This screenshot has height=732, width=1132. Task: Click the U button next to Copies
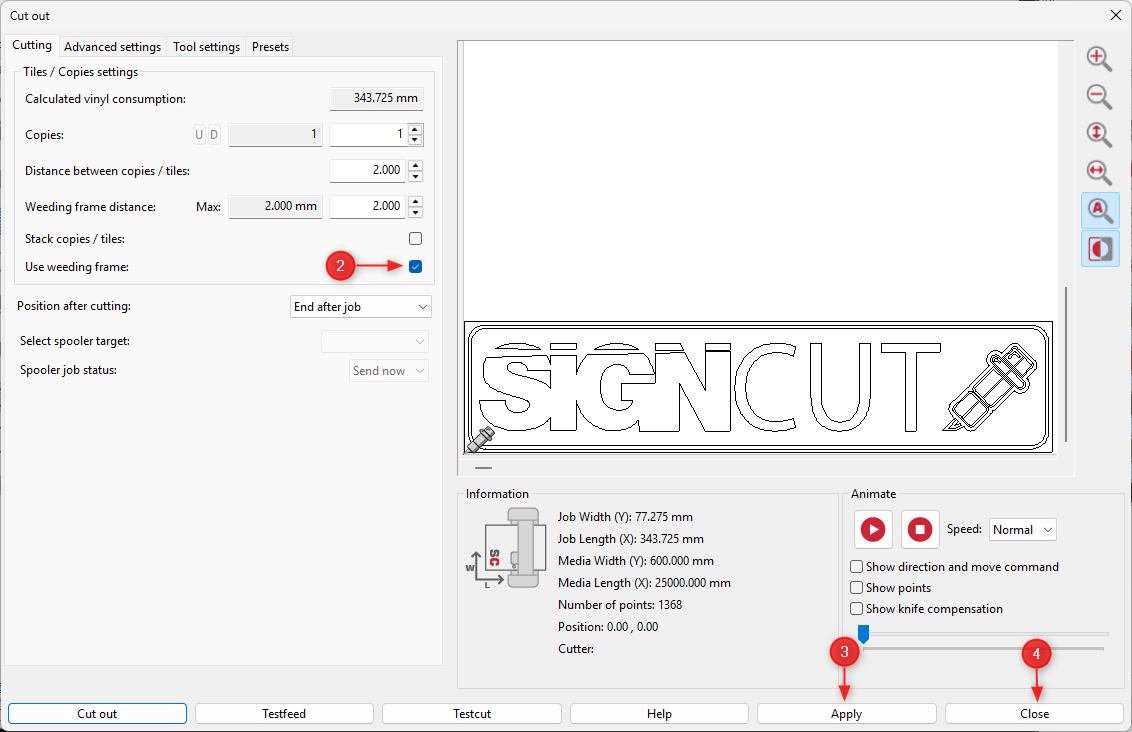[199, 134]
